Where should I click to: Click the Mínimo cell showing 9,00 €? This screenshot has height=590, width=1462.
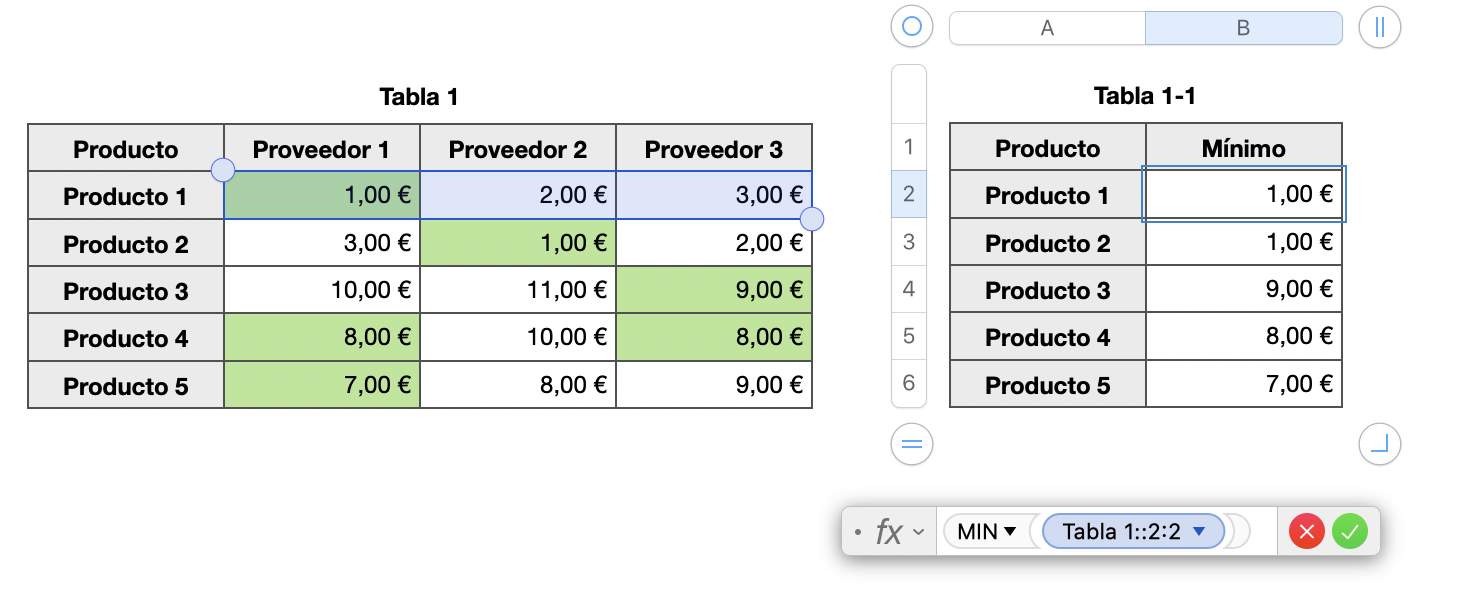[x=1244, y=290]
